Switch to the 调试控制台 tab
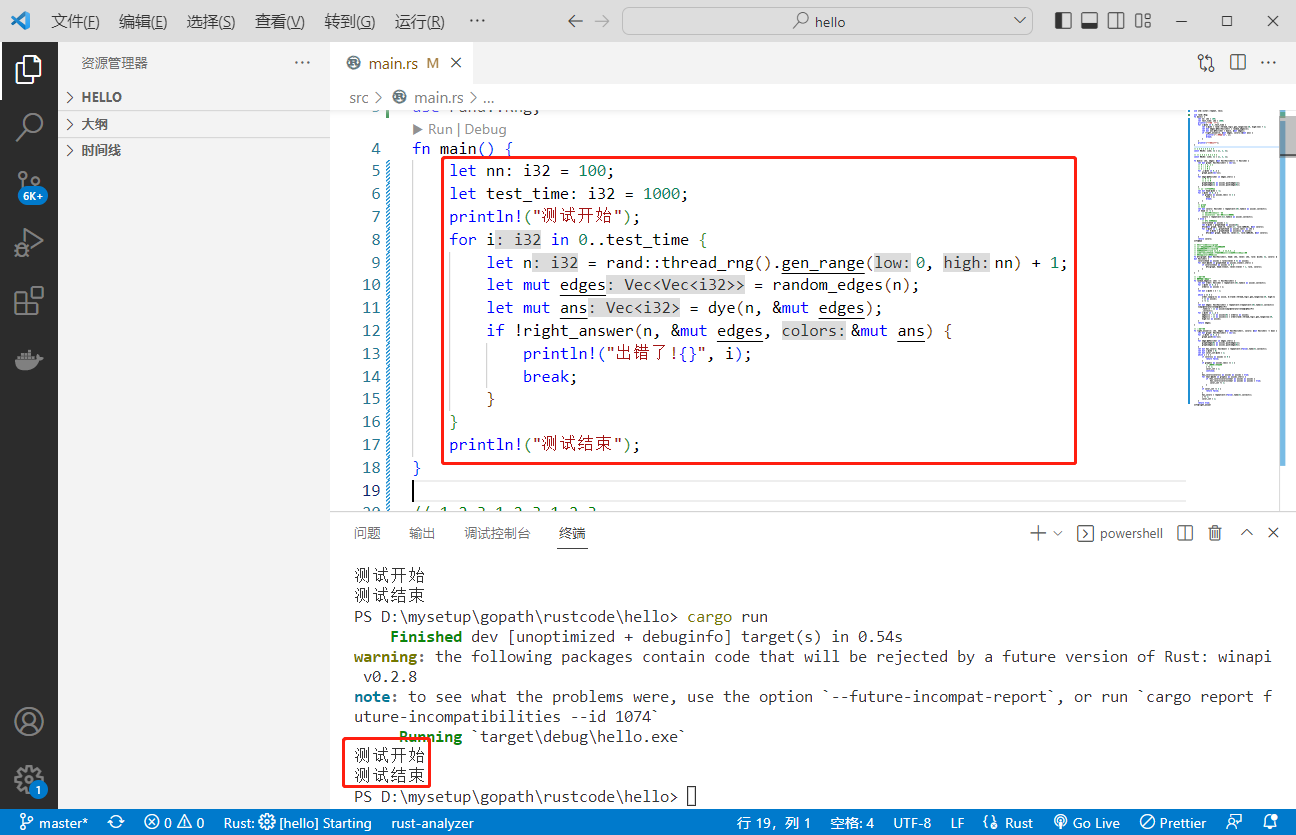The height and width of the screenshot is (835, 1296). [x=497, y=533]
